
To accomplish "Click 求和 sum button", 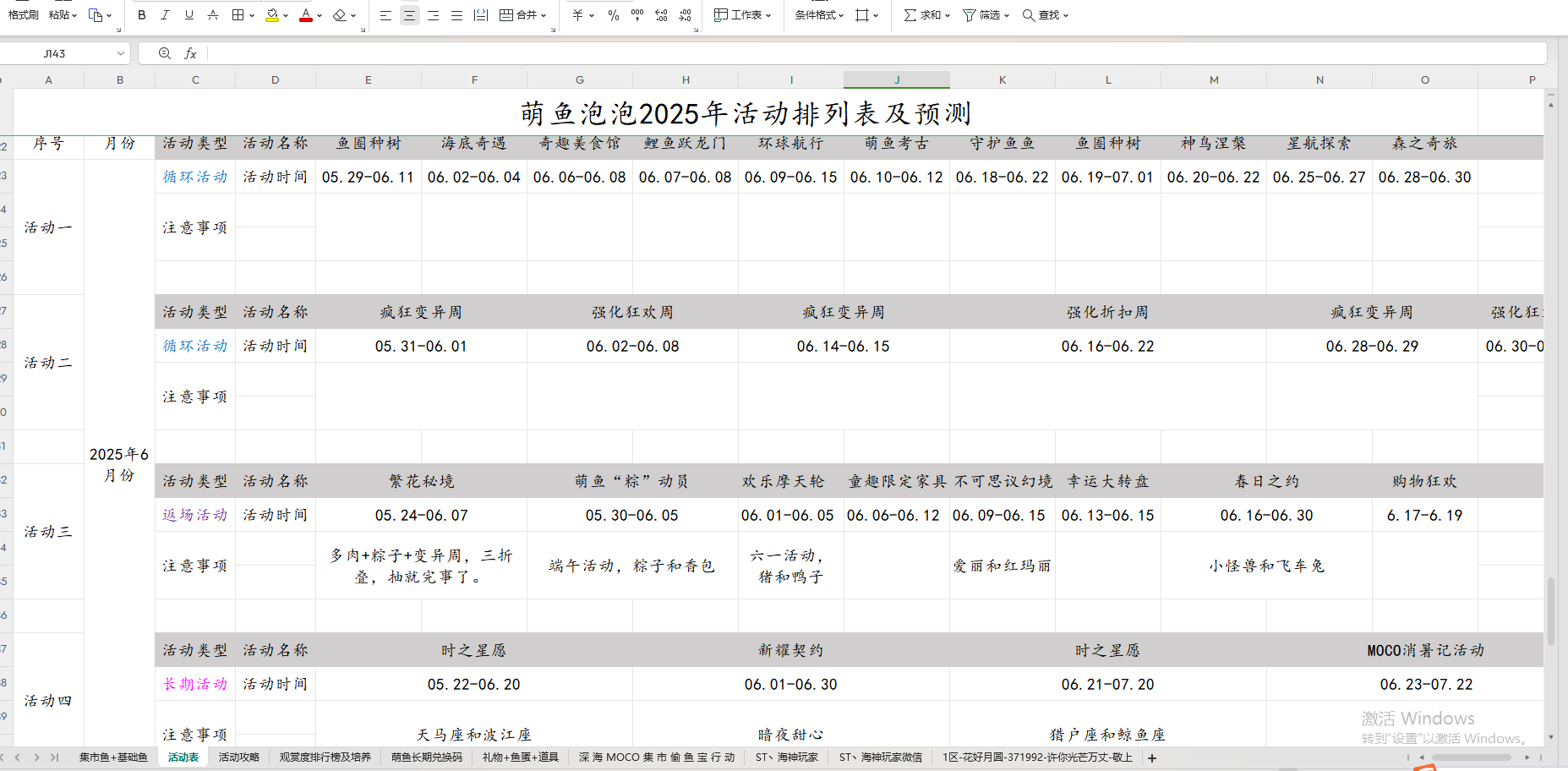I will click(x=926, y=15).
